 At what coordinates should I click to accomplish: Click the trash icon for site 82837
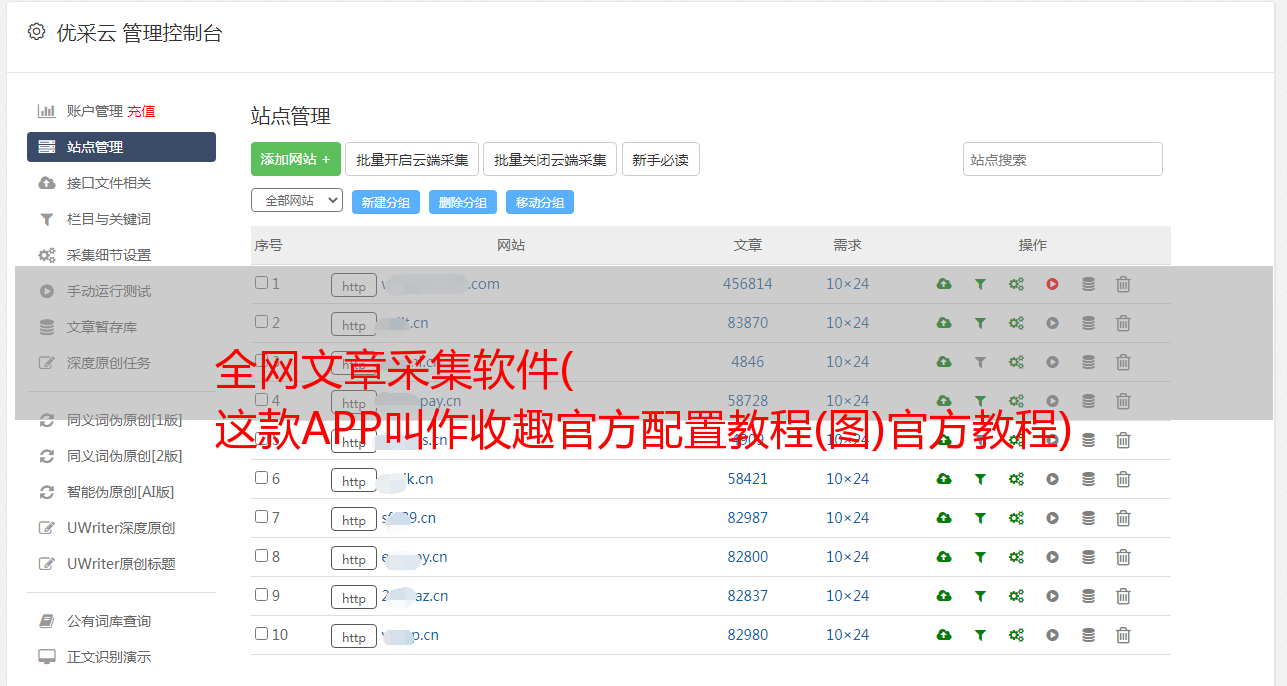pyautogui.click(x=1123, y=596)
